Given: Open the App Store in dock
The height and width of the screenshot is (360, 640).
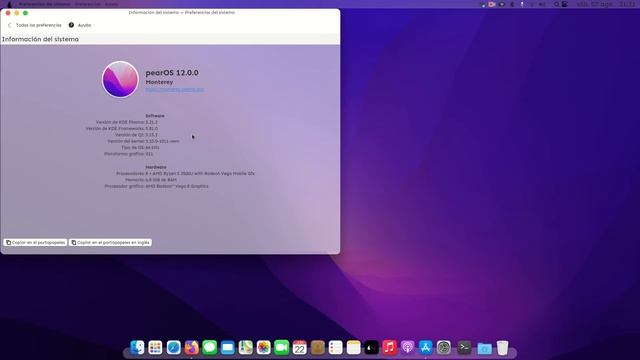Looking at the screenshot, I should click(x=425, y=347).
